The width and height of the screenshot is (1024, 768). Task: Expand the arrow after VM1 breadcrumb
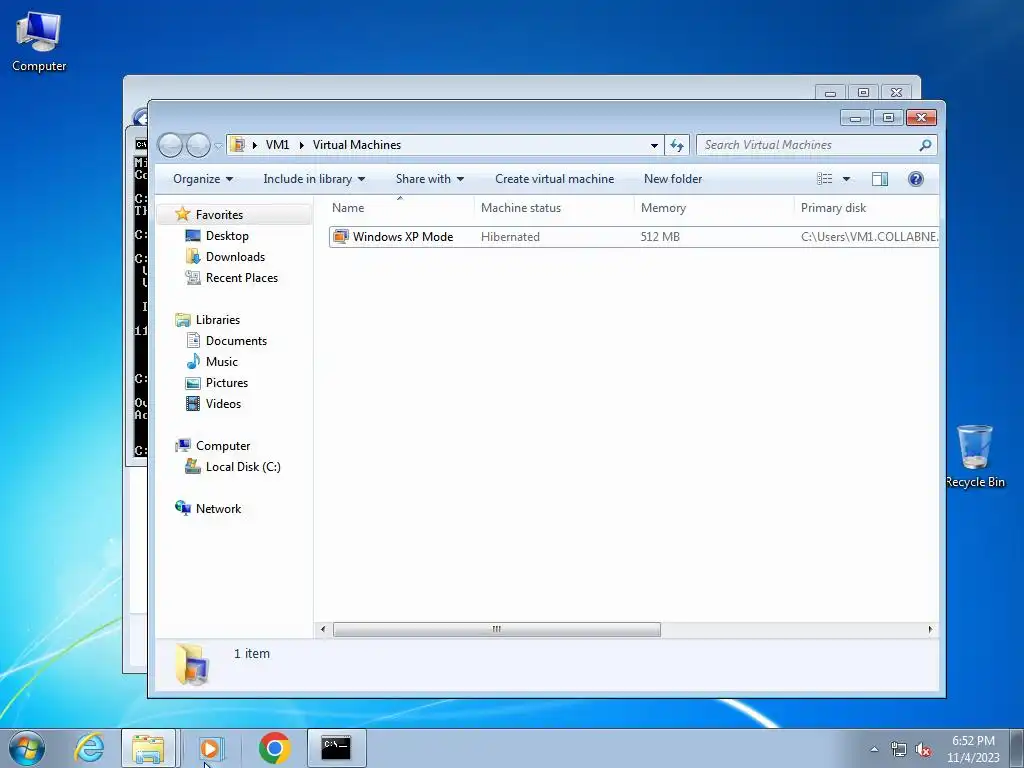point(302,145)
